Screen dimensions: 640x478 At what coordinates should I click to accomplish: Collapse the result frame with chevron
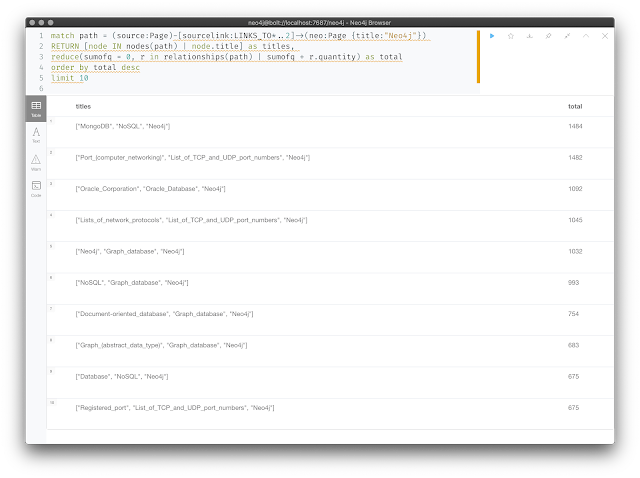[x=586, y=36]
